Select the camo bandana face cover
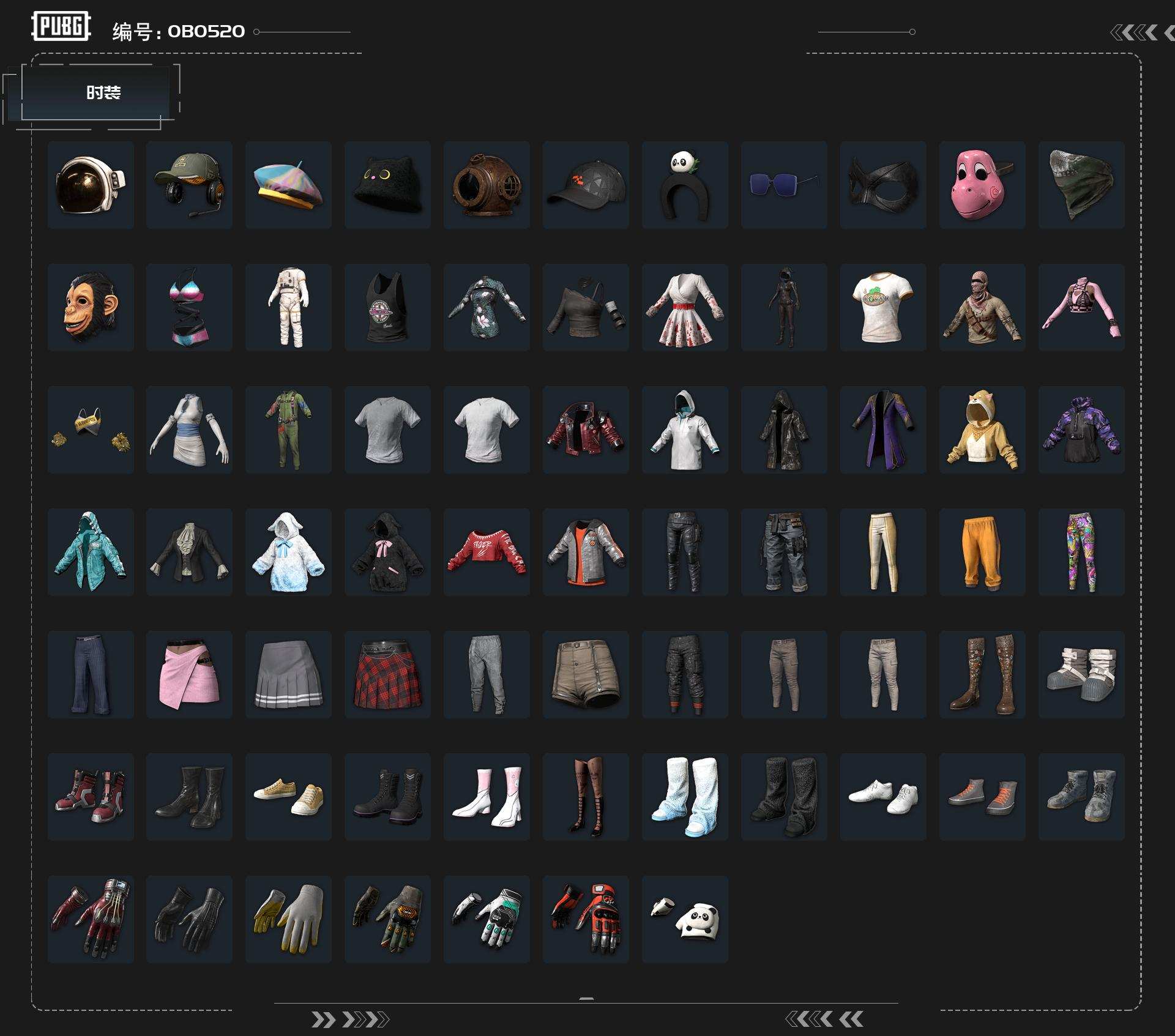Screen dimensions: 1175x1036 [x=1082, y=185]
